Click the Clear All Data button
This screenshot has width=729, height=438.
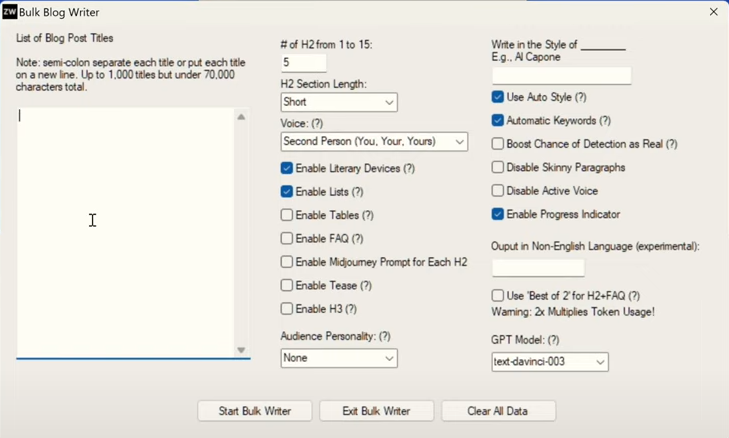click(x=498, y=411)
